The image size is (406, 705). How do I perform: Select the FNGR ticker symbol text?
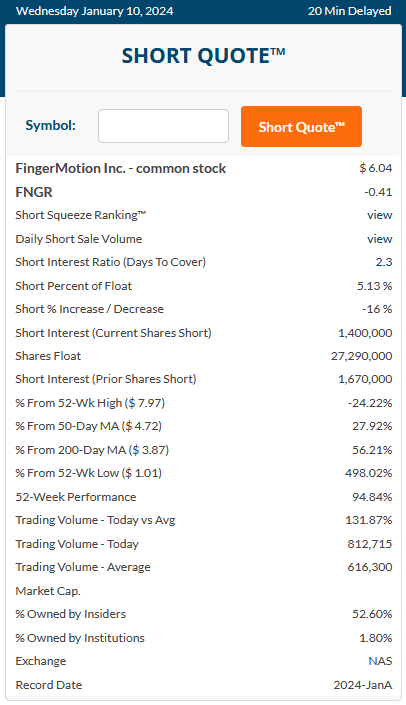34,192
